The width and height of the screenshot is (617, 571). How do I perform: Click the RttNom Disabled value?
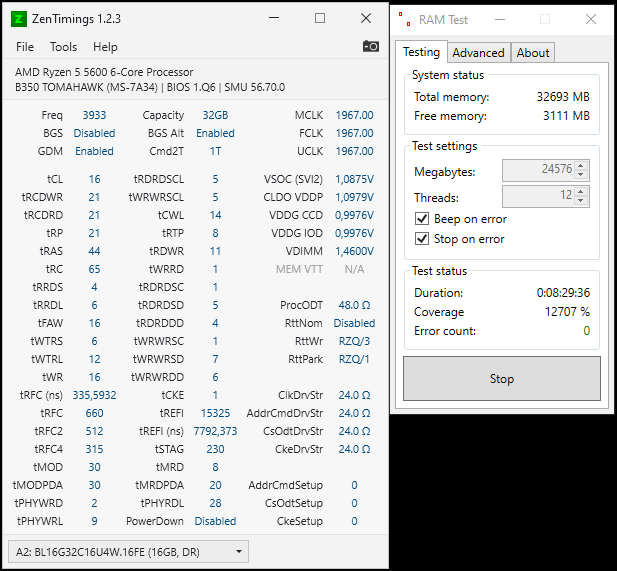(x=354, y=323)
